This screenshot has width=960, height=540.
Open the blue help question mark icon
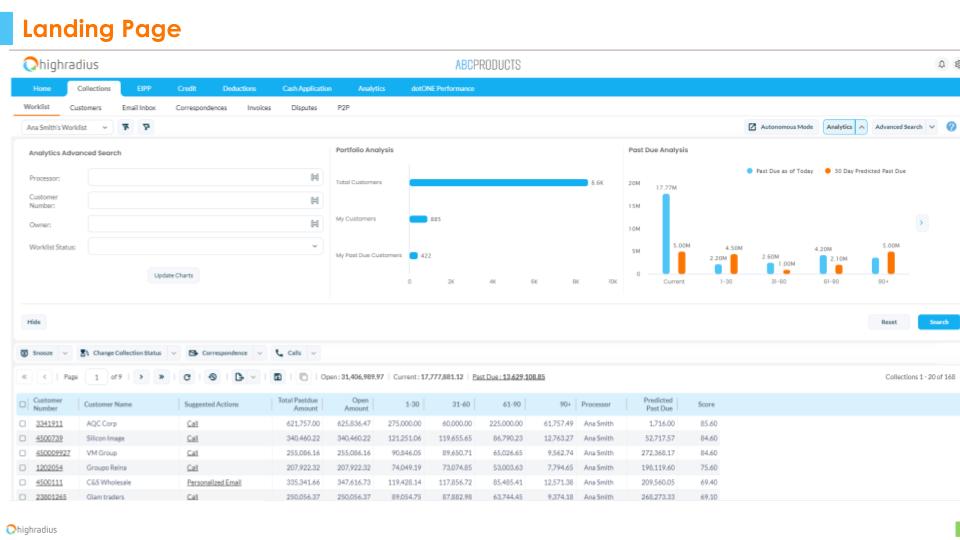tap(951, 127)
